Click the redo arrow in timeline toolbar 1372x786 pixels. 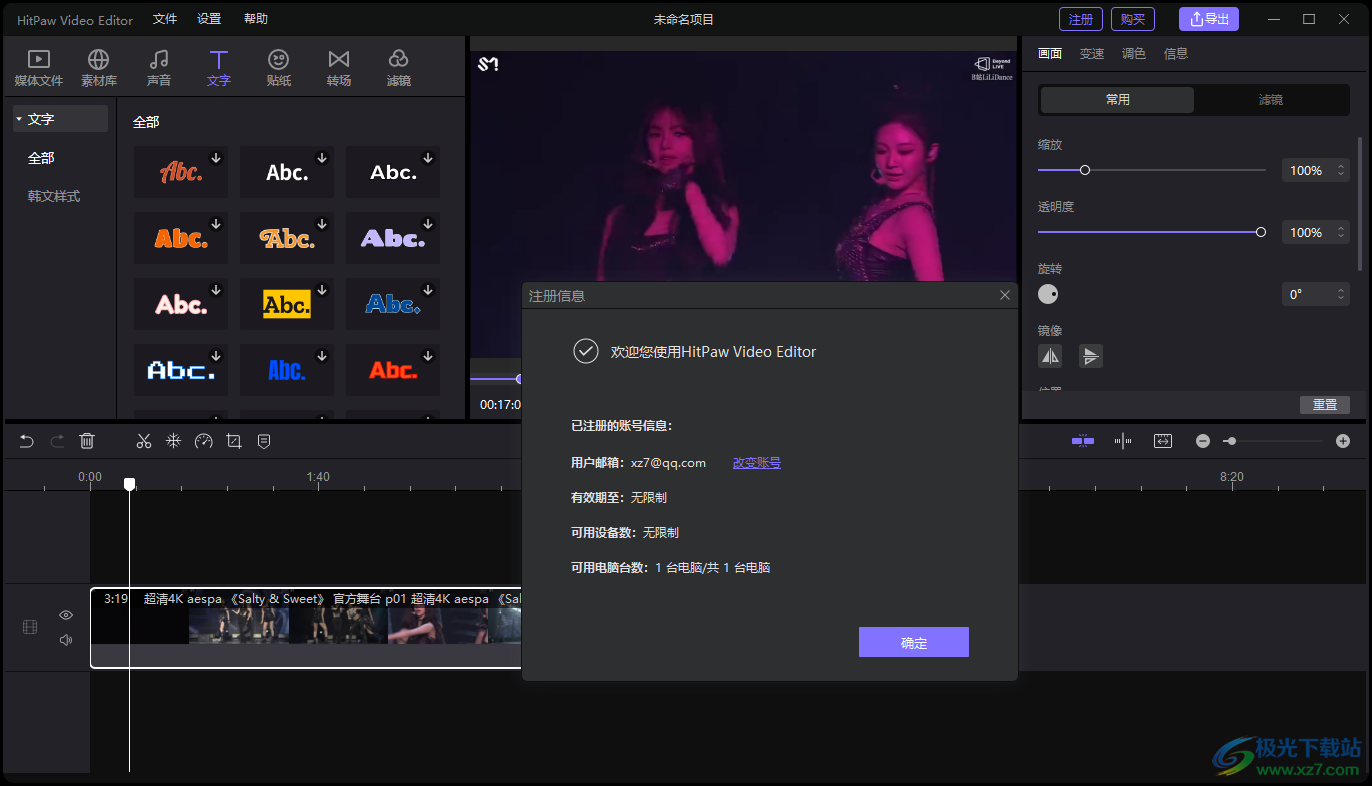[57, 441]
